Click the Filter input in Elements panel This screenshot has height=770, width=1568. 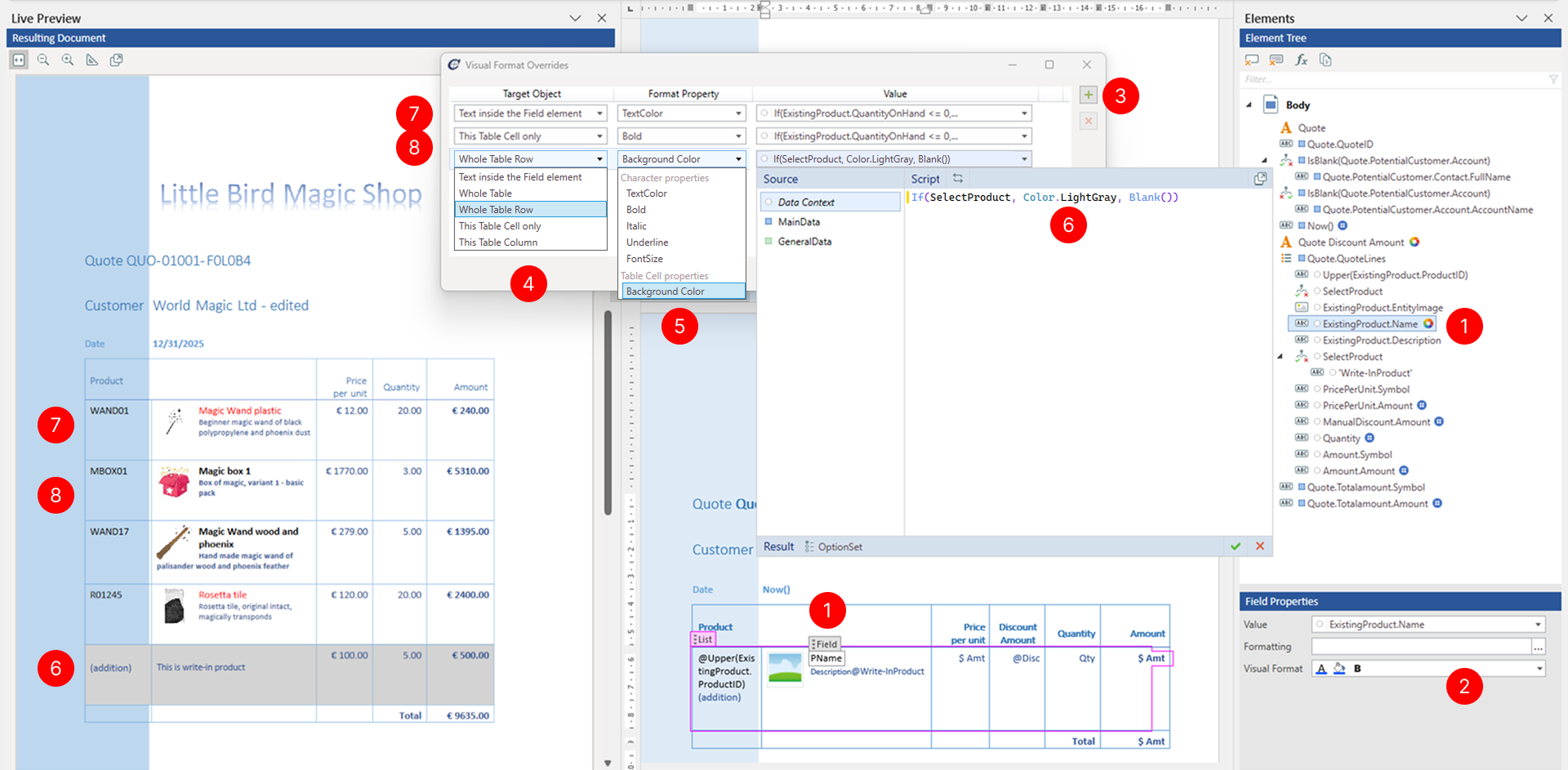coord(1393,79)
